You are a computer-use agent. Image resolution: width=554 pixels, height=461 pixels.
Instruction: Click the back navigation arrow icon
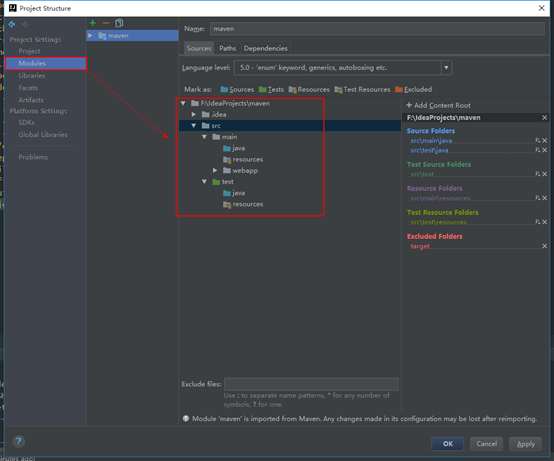(12, 24)
